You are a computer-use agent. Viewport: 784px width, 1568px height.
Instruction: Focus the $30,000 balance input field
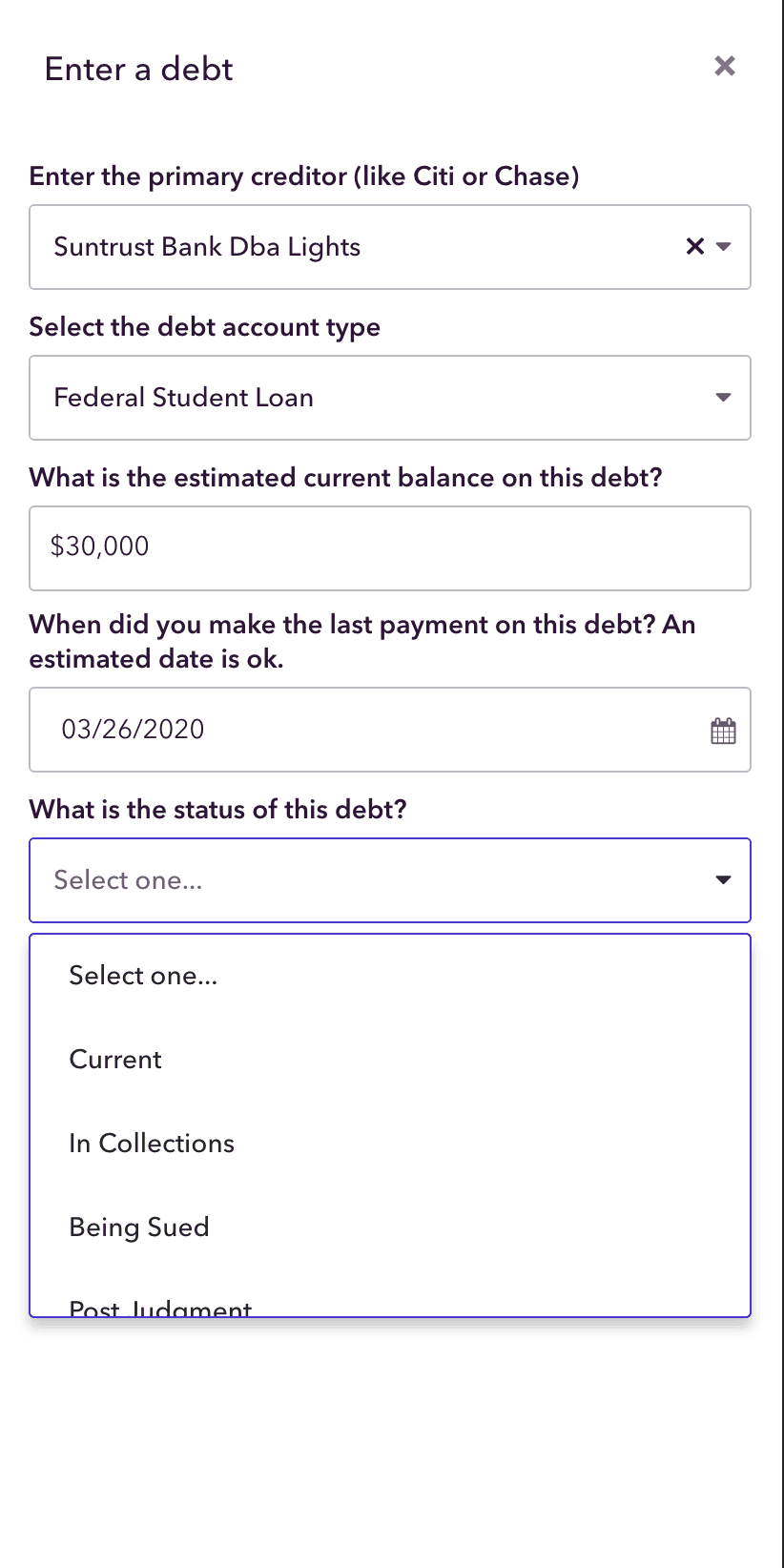(x=390, y=548)
